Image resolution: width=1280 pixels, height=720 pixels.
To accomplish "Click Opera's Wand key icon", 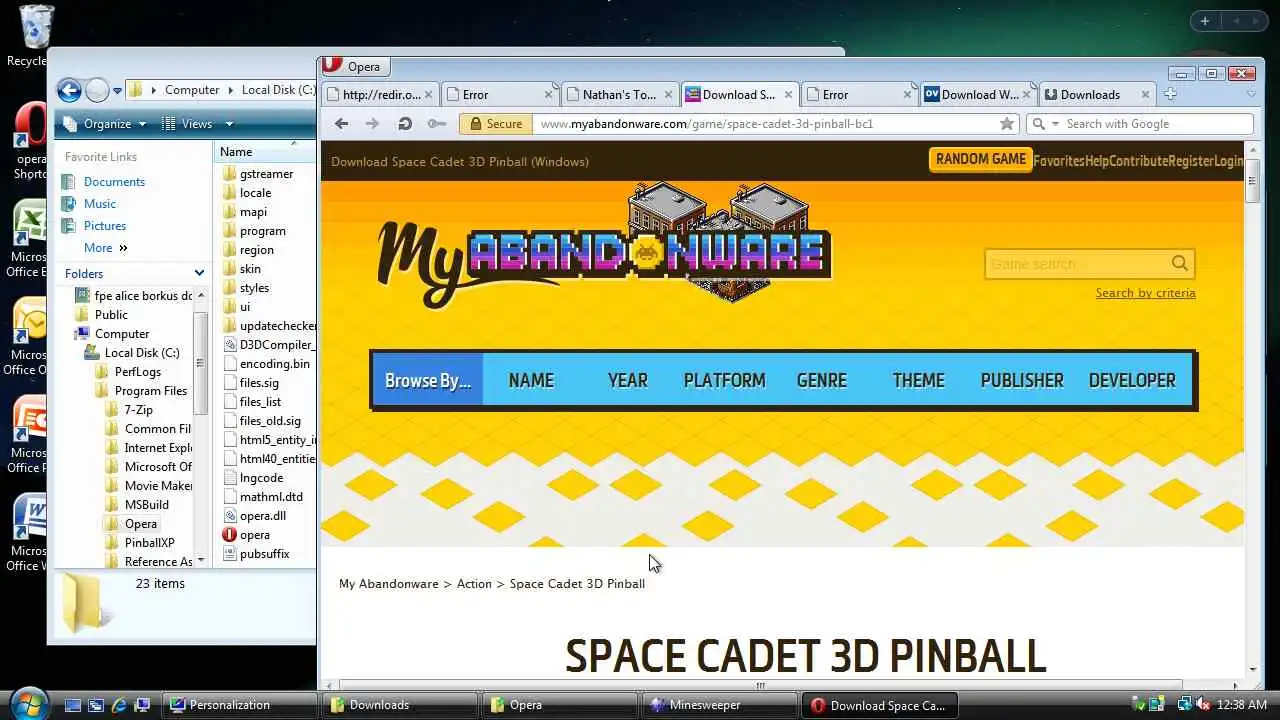I will pyautogui.click(x=436, y=123).
